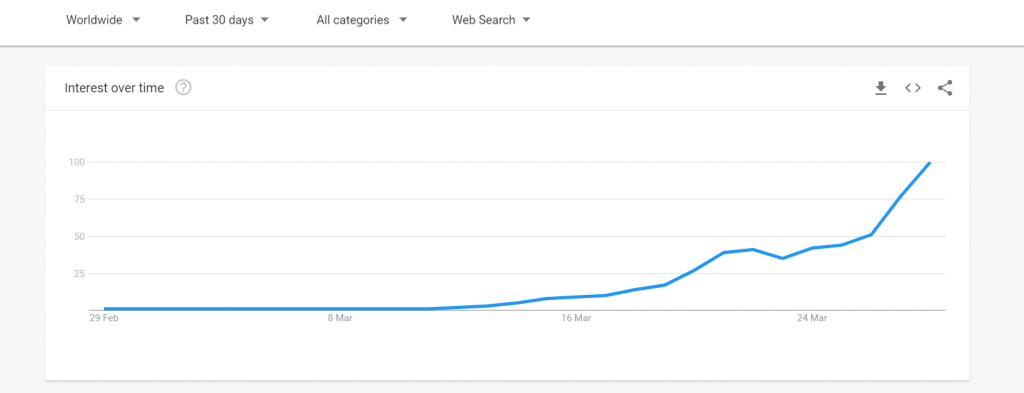1024x393 pixels.
Task: Click the 24 Mar axis label
Action: [812, 319]
